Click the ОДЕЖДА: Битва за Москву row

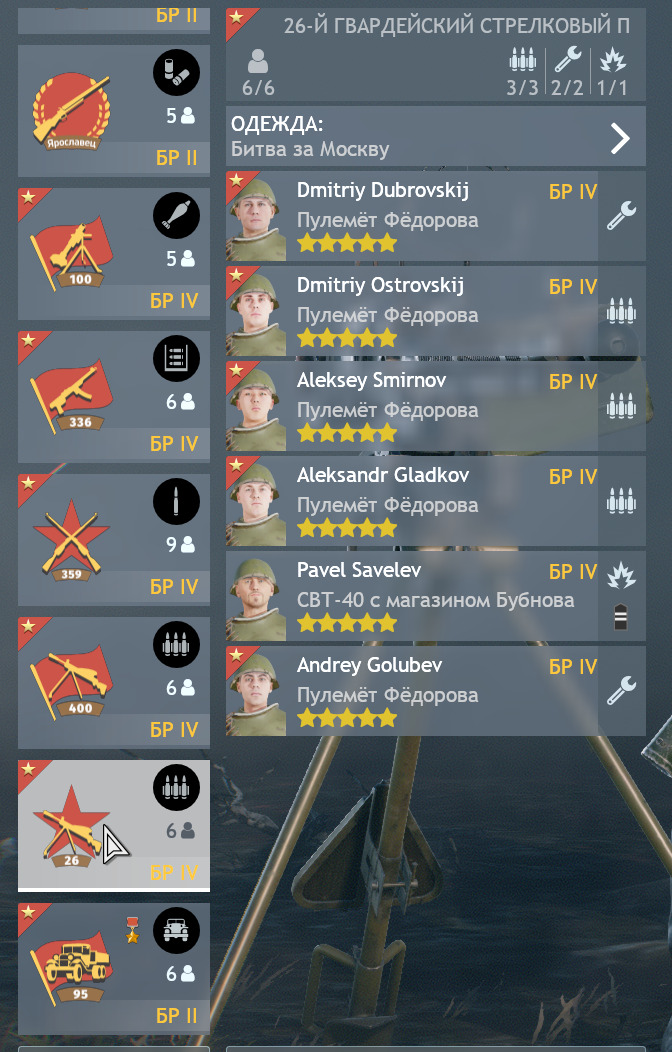tap(436, 136)
